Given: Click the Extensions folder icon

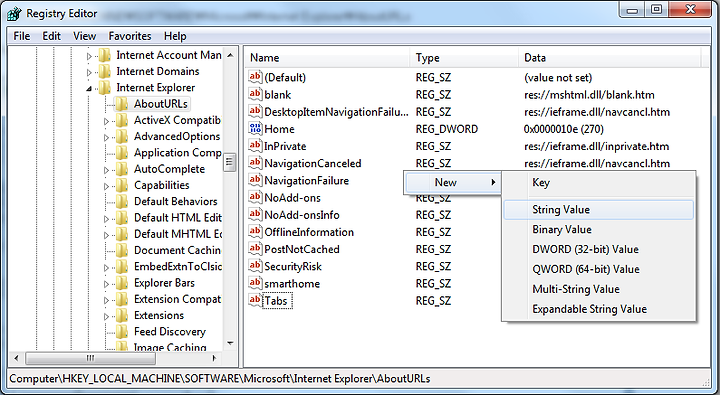Looking at the screenshot, I should tap(122, 315).
